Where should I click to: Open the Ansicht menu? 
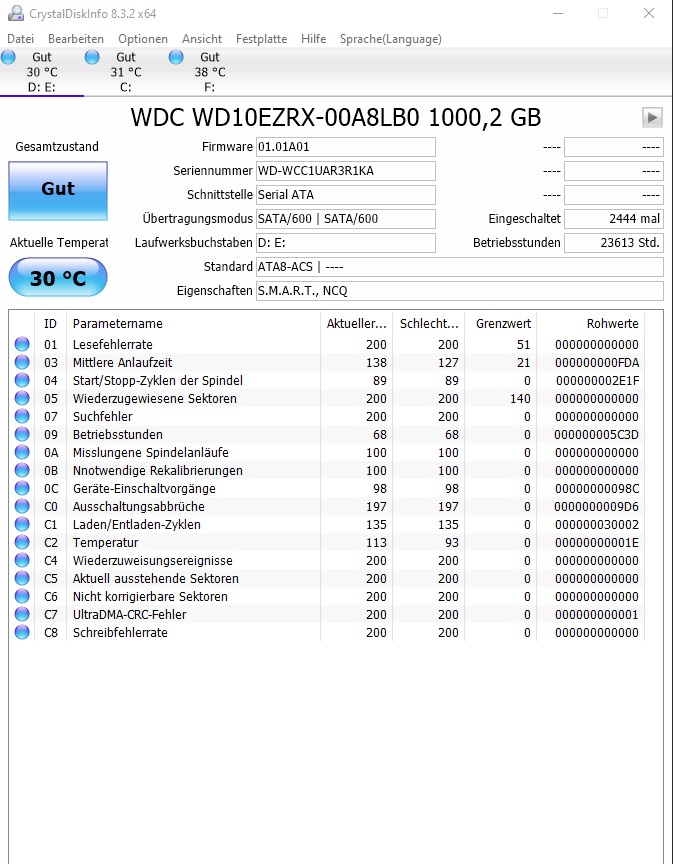point(202,39)
